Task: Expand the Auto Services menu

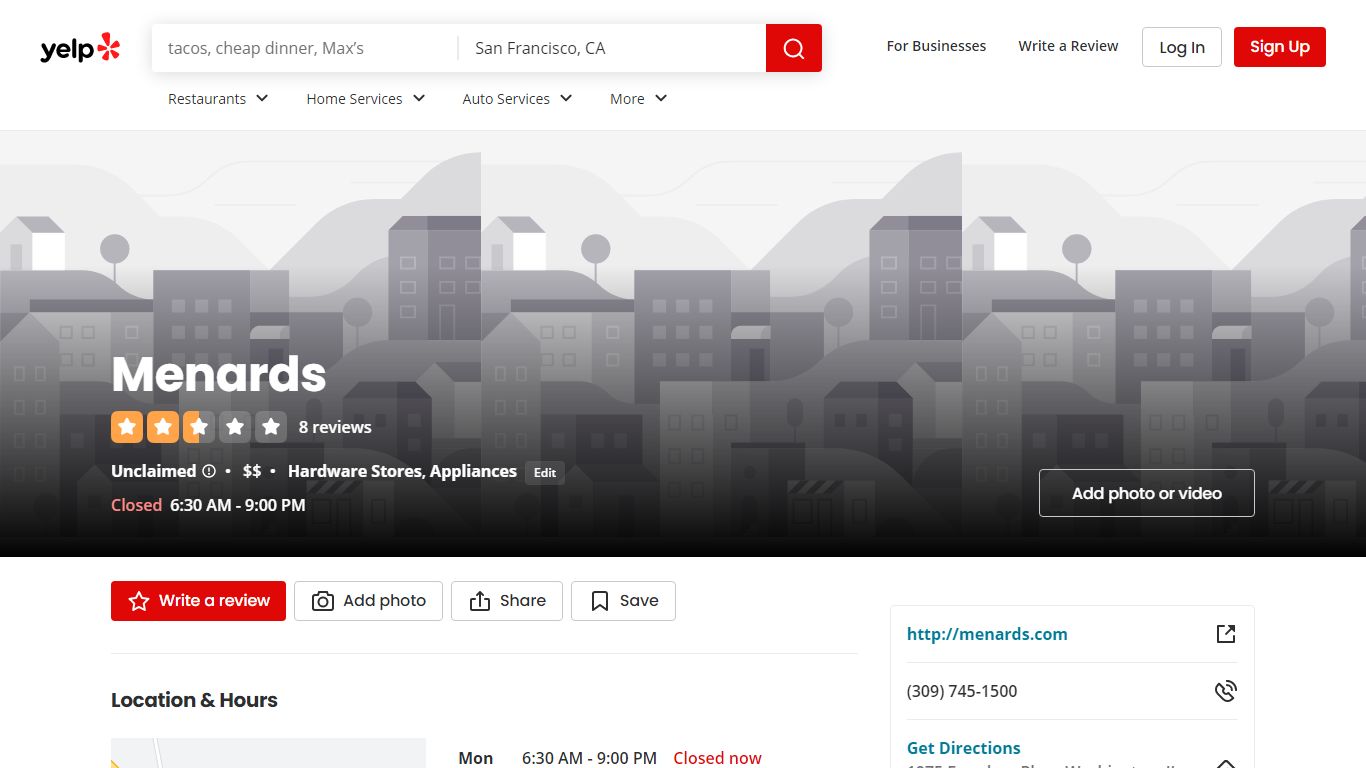Action: point(517,99)
